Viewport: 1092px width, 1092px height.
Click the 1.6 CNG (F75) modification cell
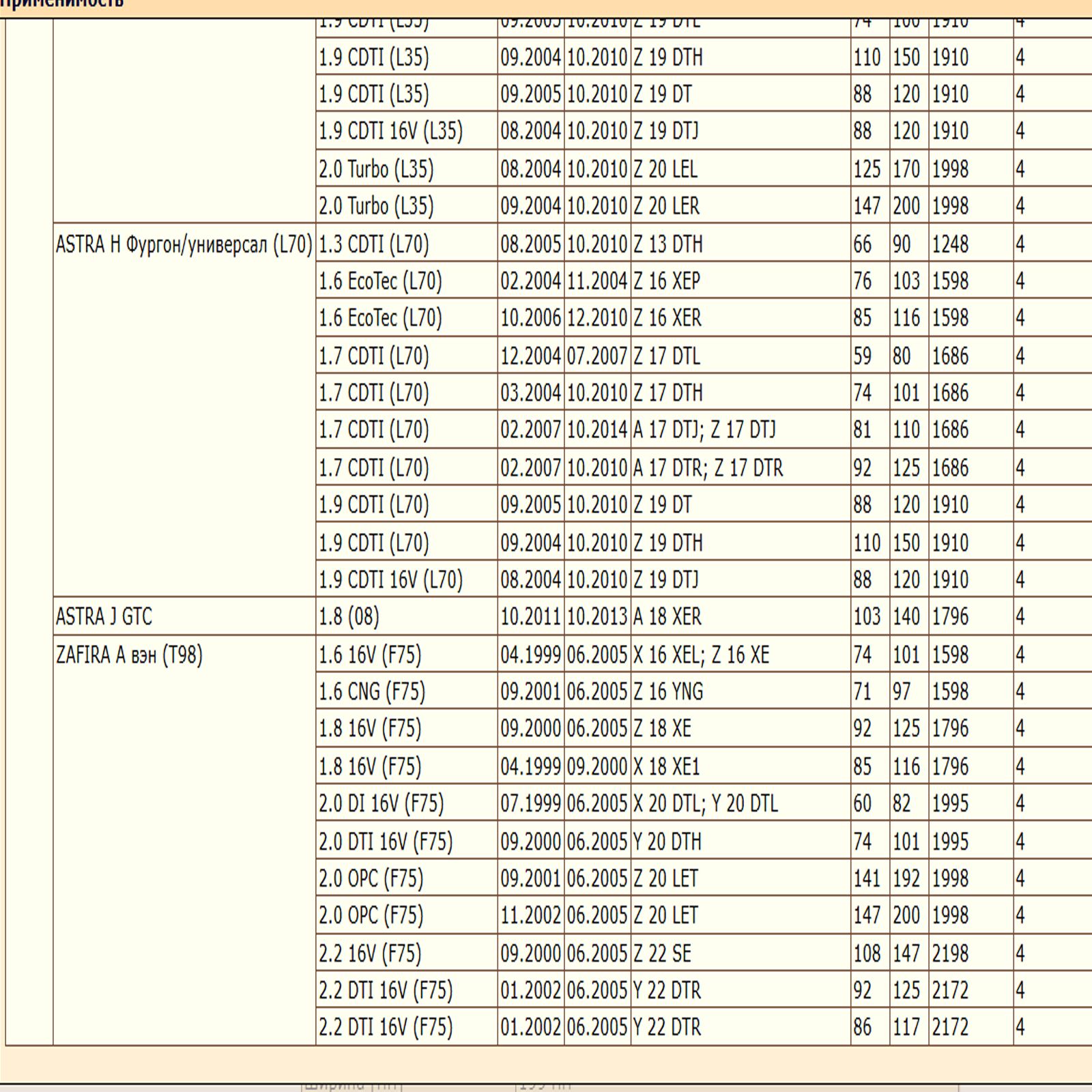tap(371, 692)
